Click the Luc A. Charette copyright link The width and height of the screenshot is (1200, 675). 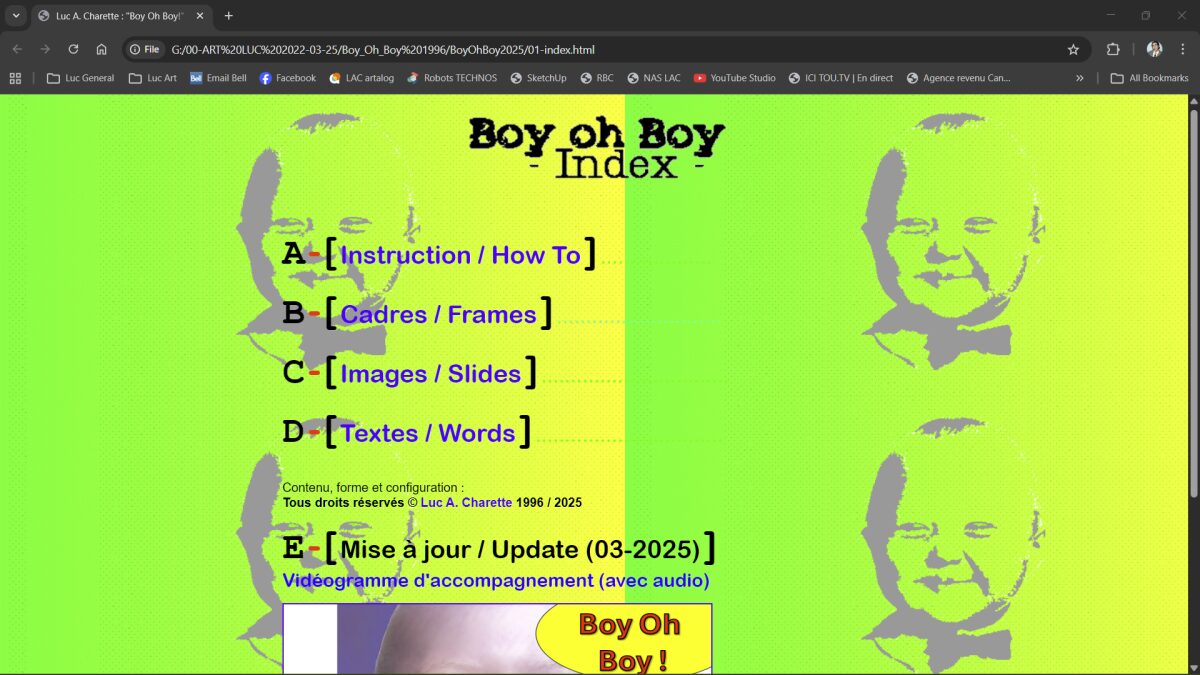[466, 502]
